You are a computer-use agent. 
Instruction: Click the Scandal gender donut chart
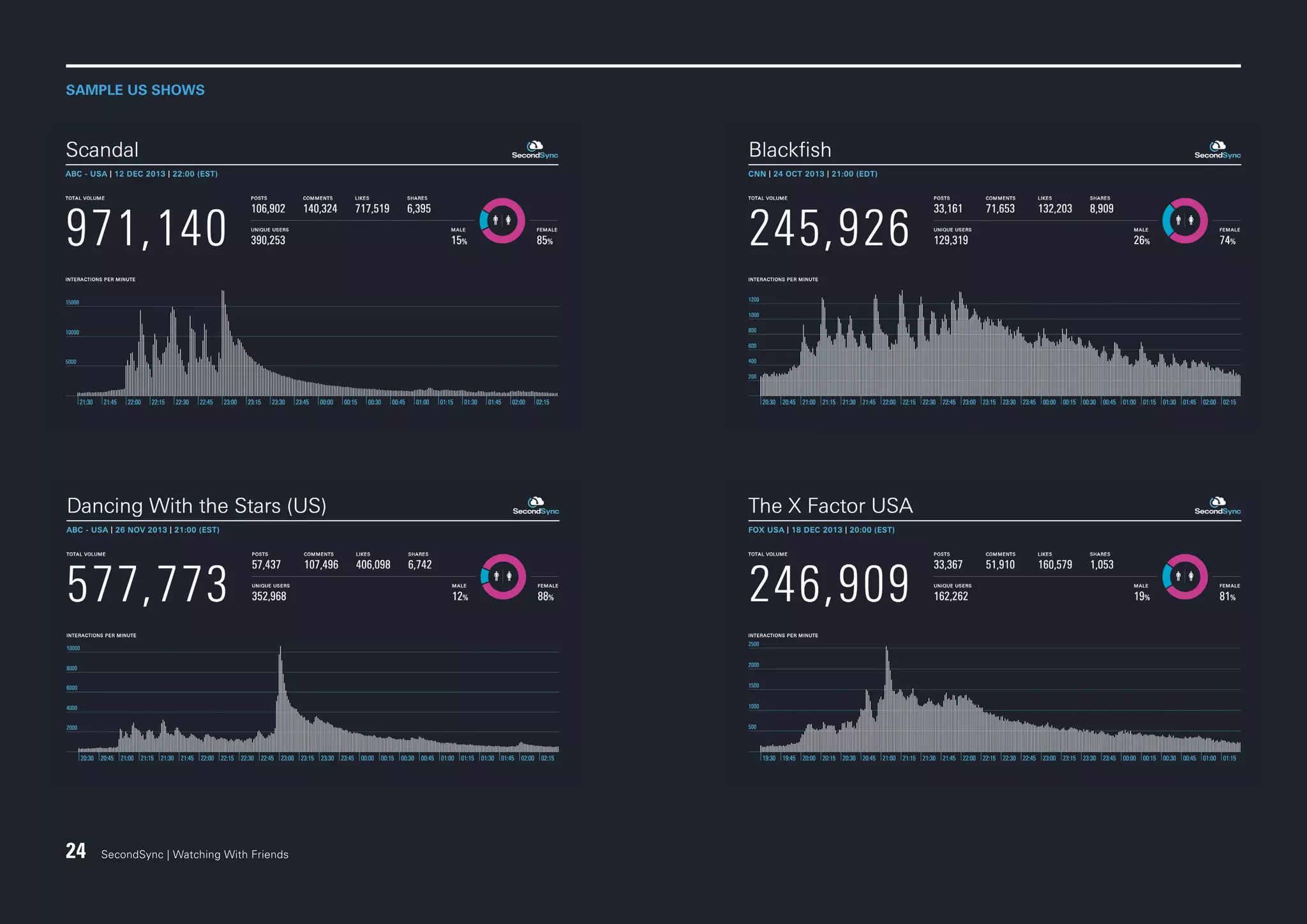point(502,221)
